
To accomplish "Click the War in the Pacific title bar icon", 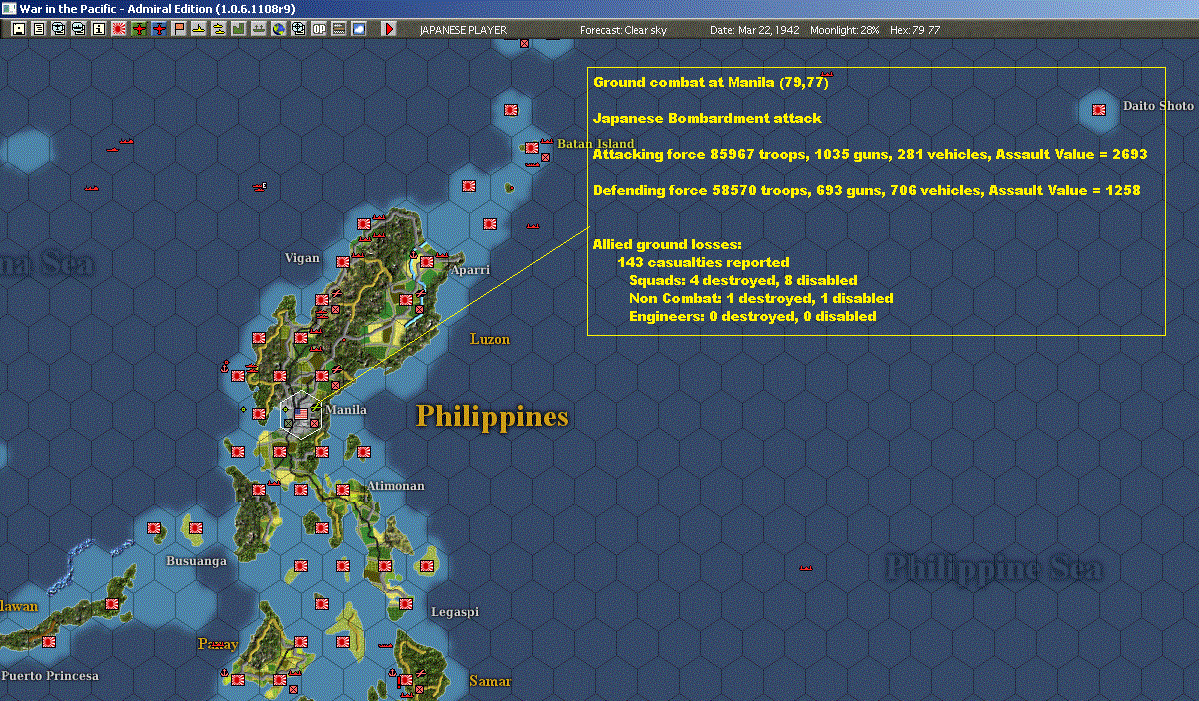I will pos(8,8).
